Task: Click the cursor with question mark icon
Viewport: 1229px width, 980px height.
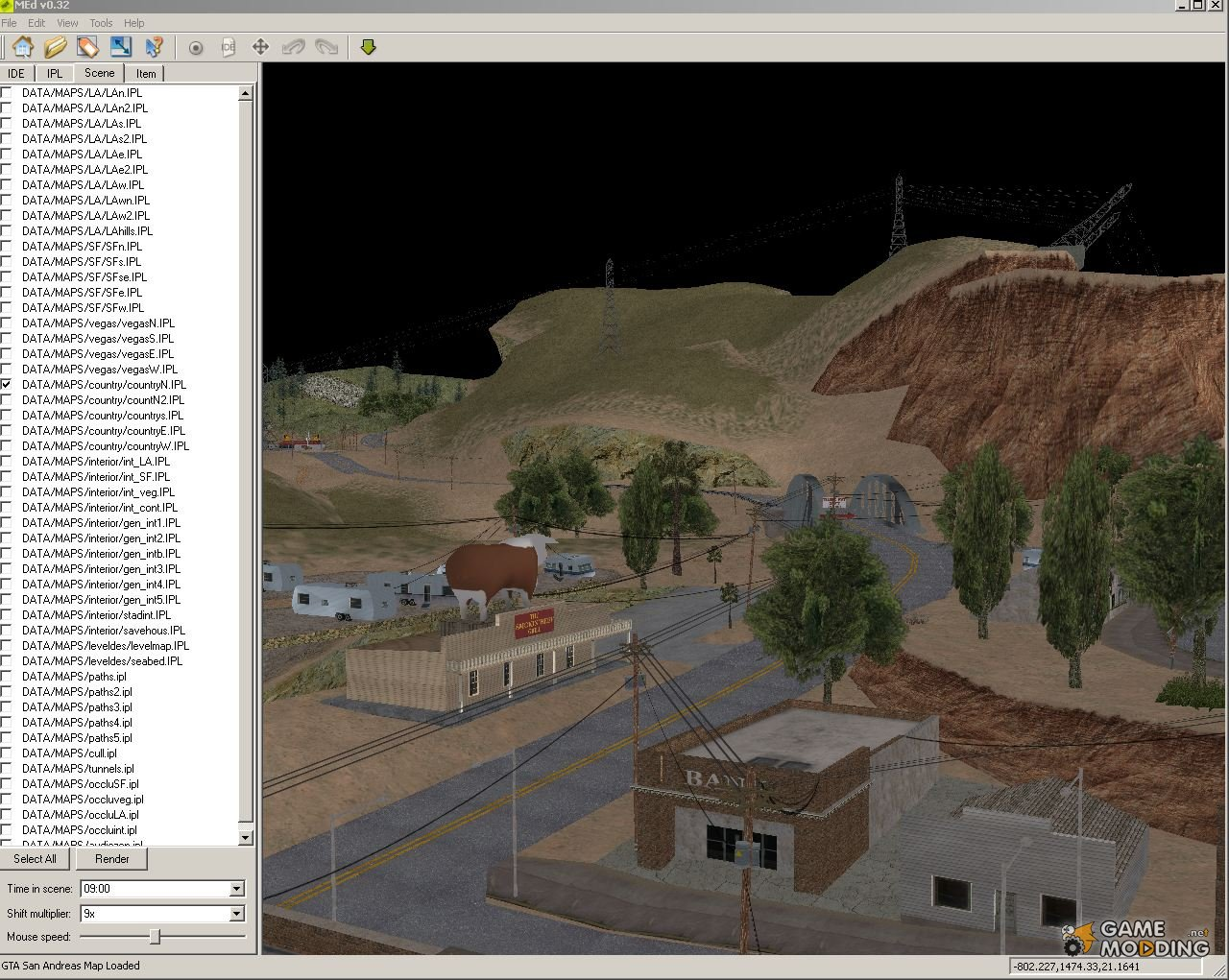Action: tap(154, 46)
